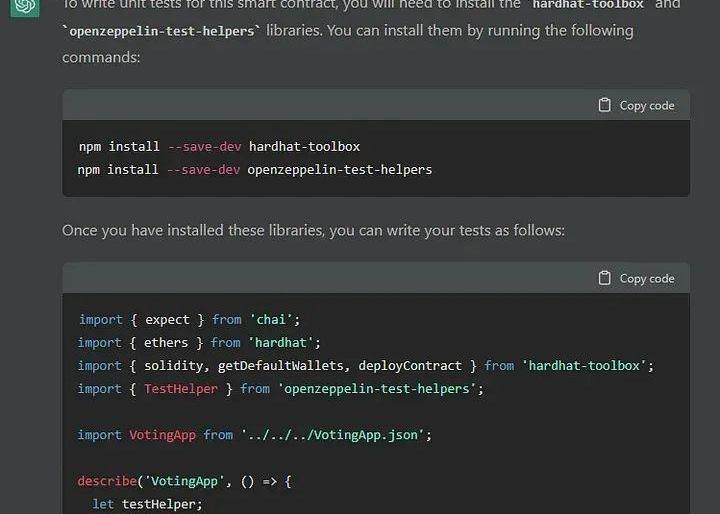The image size is (720, 514).
Task: Click clipboard icon above npm install commands
Action: coord(604,105)
